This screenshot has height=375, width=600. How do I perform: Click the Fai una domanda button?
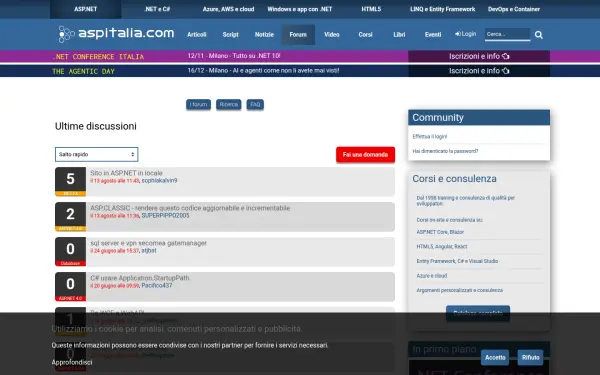365,155
